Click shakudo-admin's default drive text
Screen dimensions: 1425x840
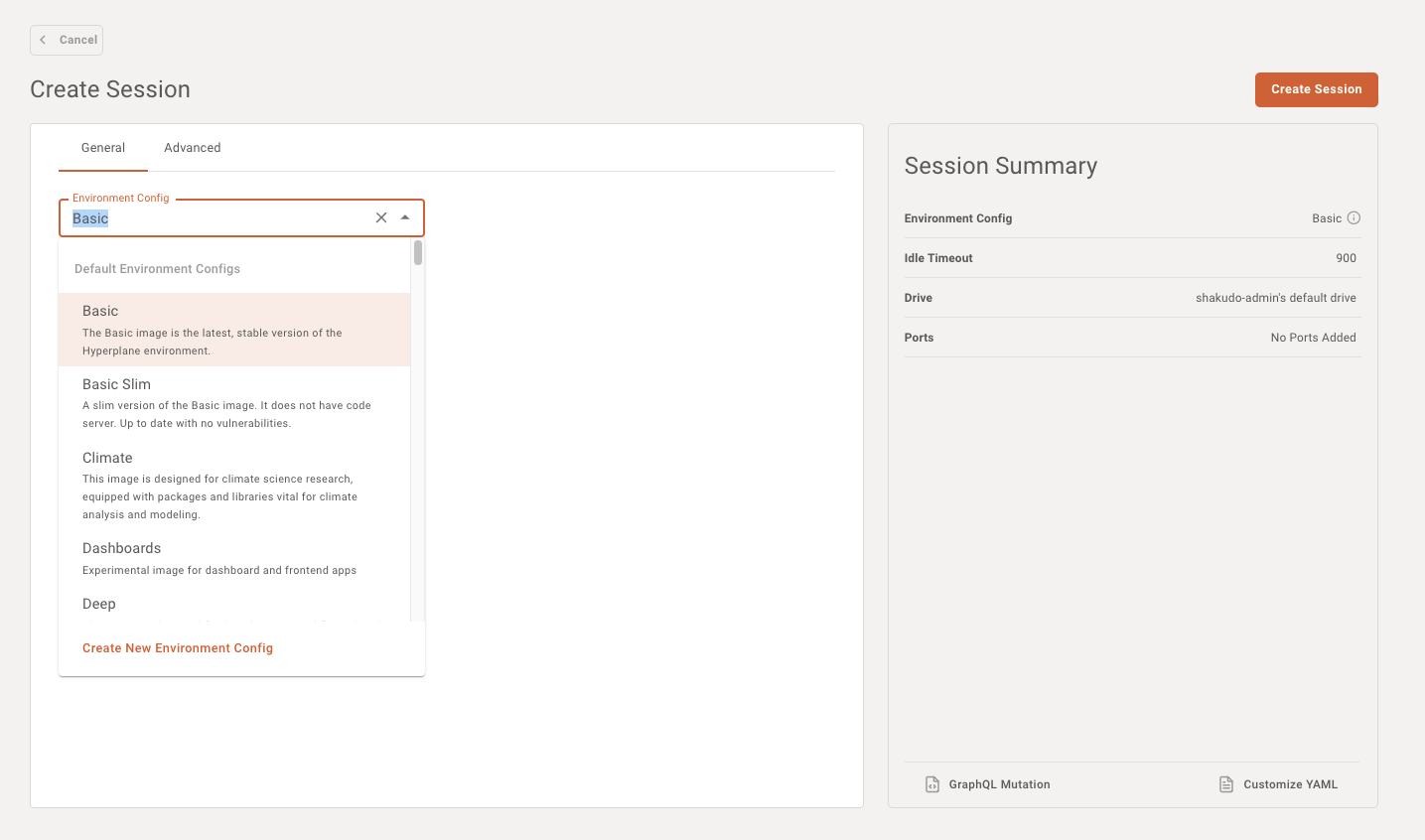coord(1275,298)
